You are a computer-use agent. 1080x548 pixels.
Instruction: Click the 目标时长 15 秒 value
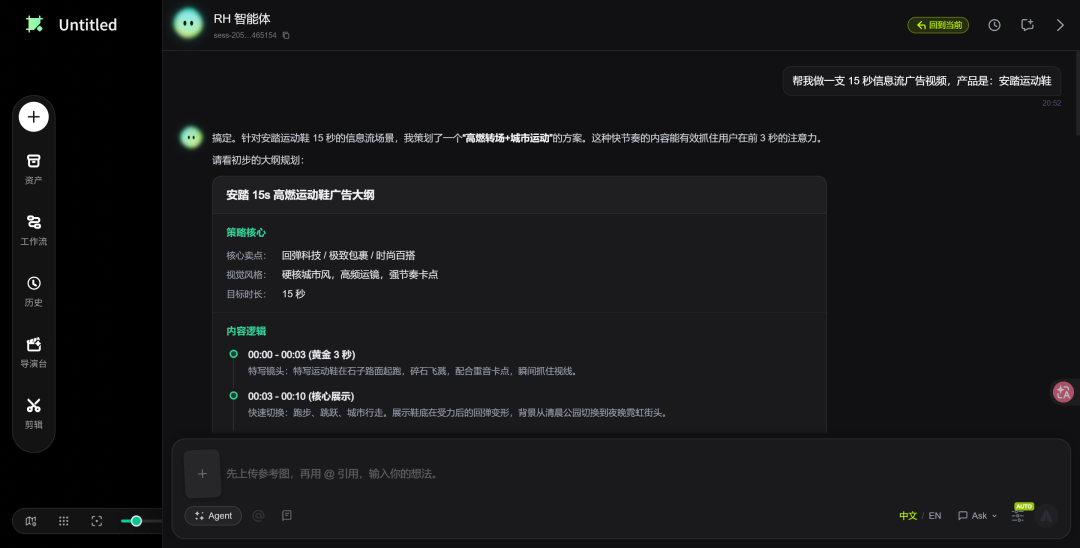pos(293,294)
